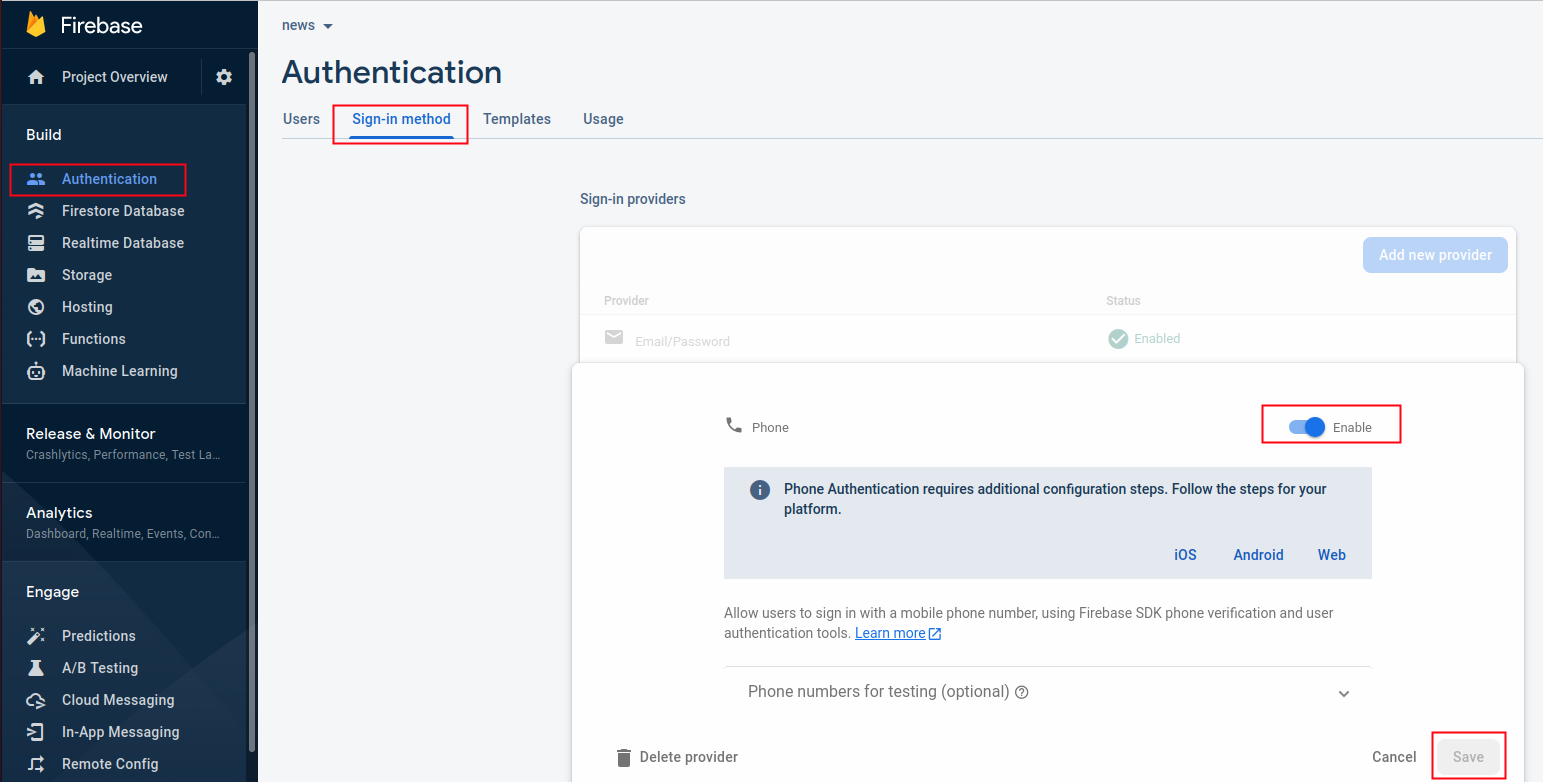Image resolution: width=1543 pixels, height=782 pixels.
Task: Expand Phone numbers for testing section
Action: tap(1344, 693)
